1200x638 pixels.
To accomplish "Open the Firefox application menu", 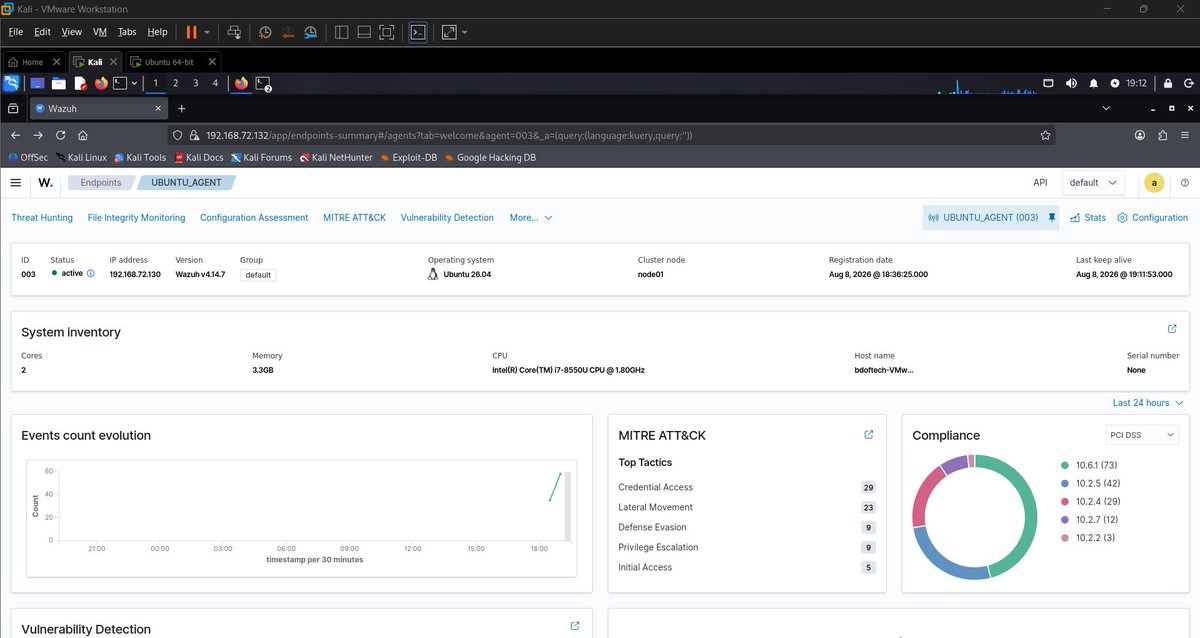I will coord(1185,135).
